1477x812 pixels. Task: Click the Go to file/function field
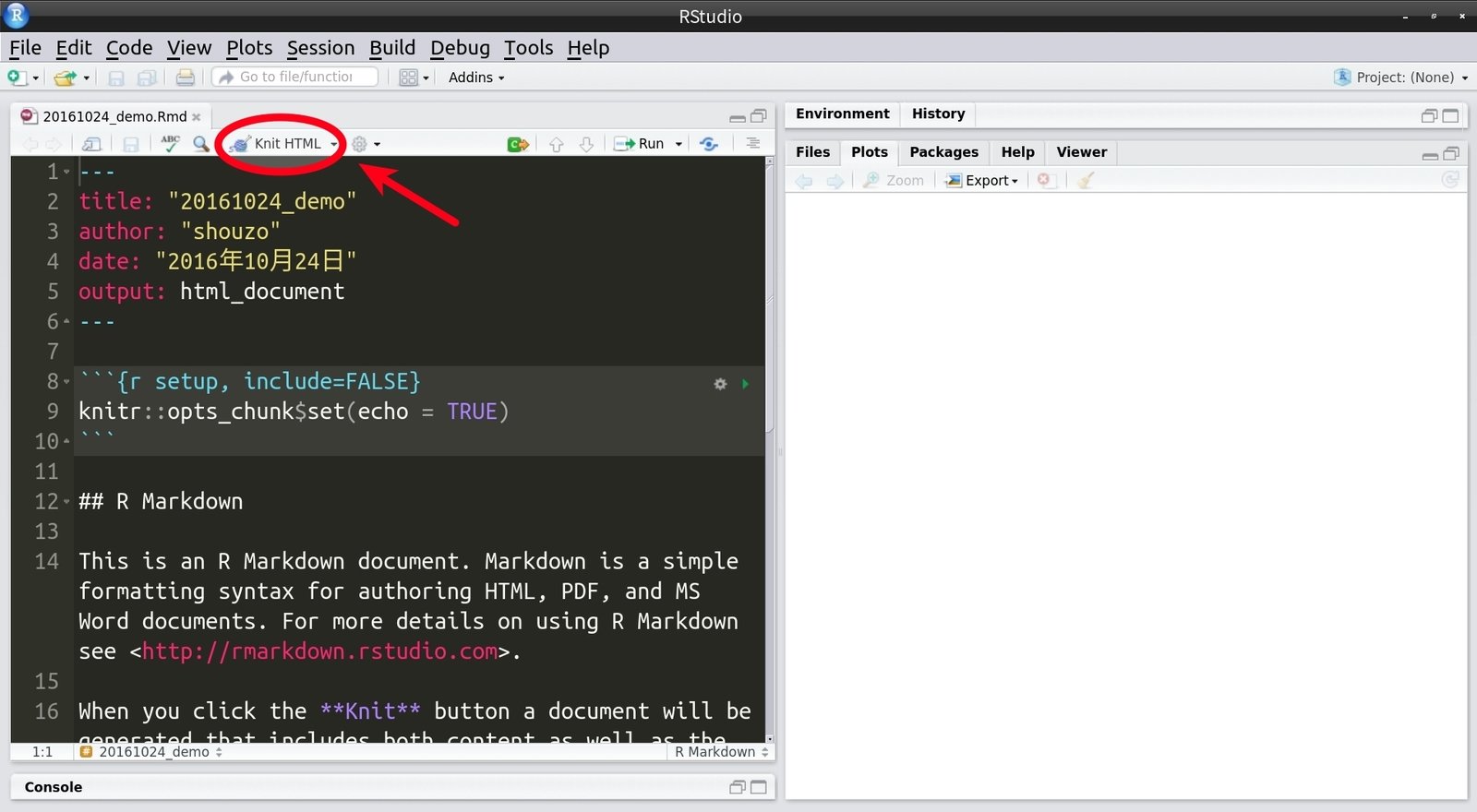coord(295,78)
